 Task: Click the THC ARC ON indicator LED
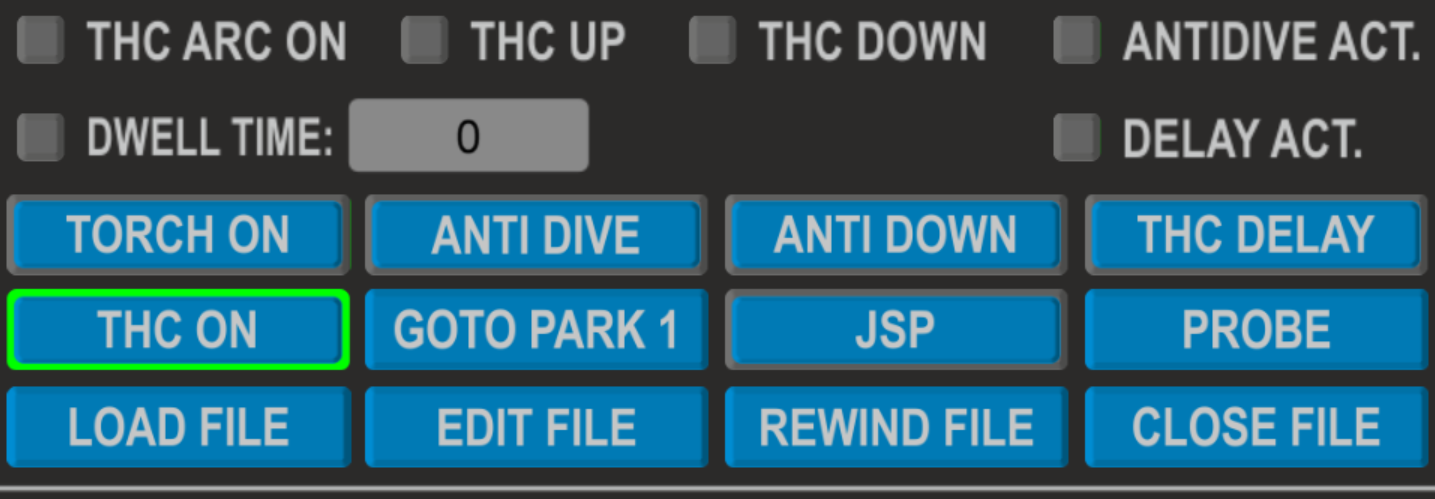pos(42,41)
